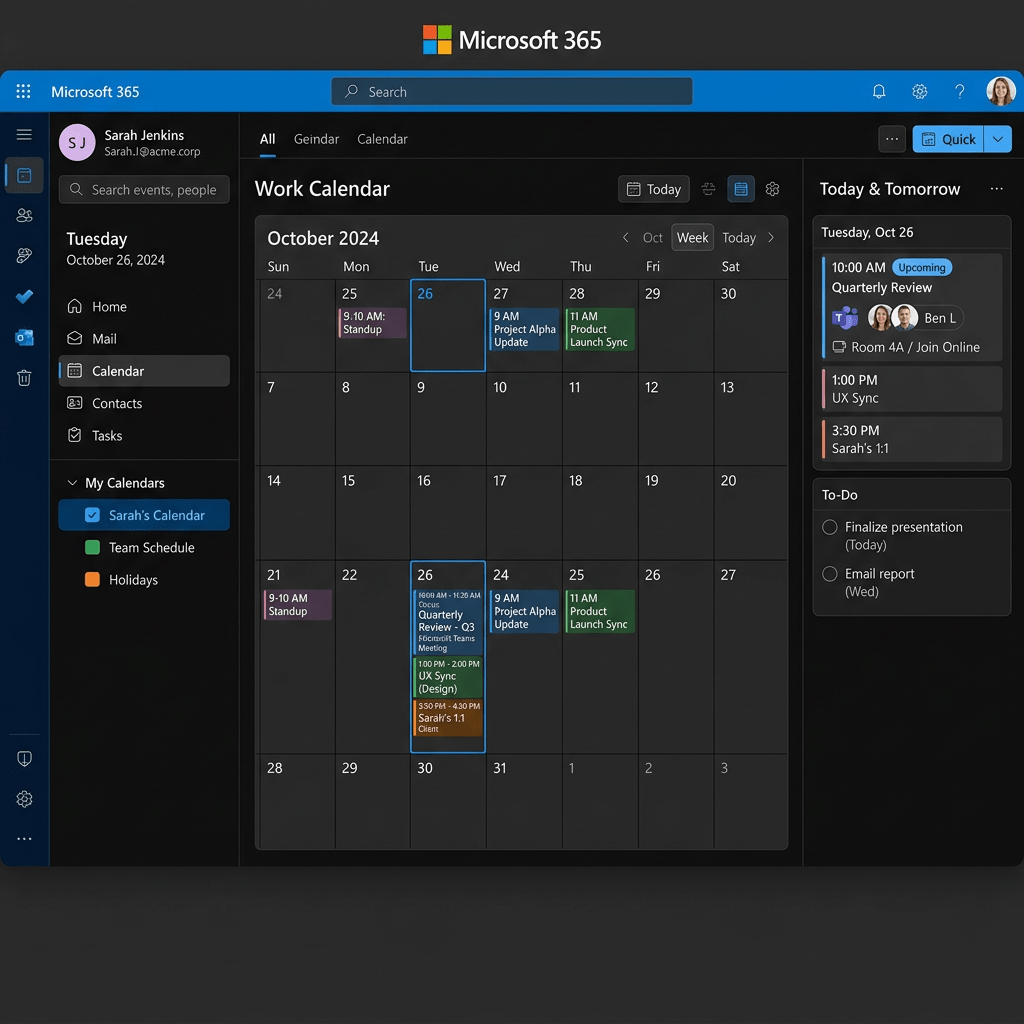This screenshot has width=1024, height=1024.
Task: Select Week view button
Action: click(692, 238)
